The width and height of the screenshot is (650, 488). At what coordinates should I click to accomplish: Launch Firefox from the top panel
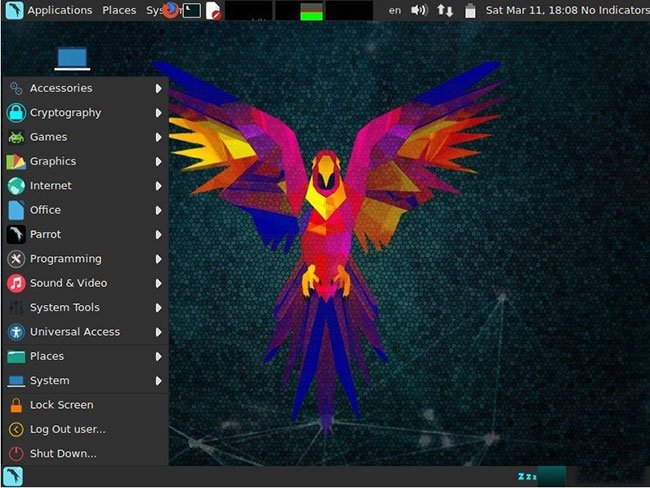pyautogui.click(x=170, y=10)
